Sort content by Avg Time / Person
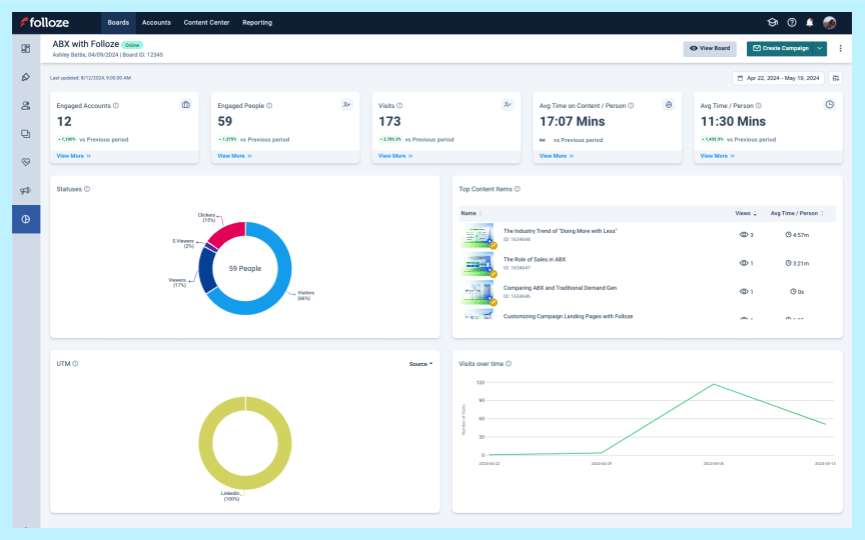 click(797, 213)
